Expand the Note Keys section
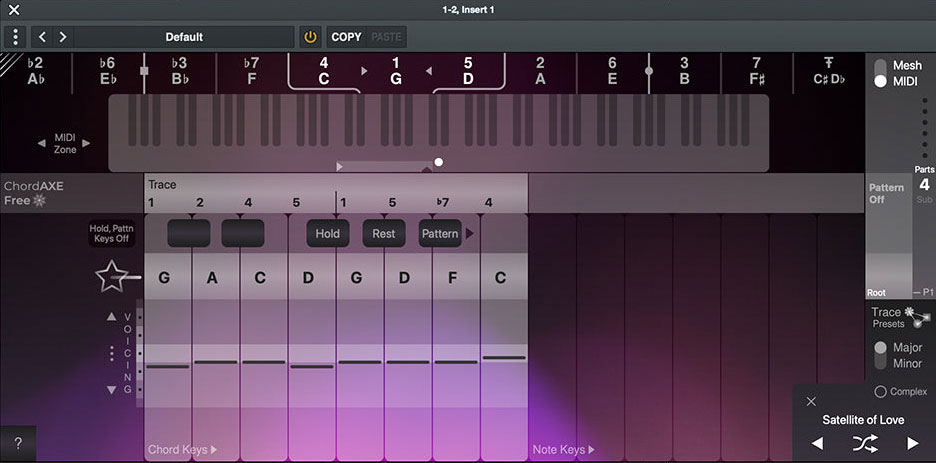This screenshot has width=936, height=463. tap(563, 450)
